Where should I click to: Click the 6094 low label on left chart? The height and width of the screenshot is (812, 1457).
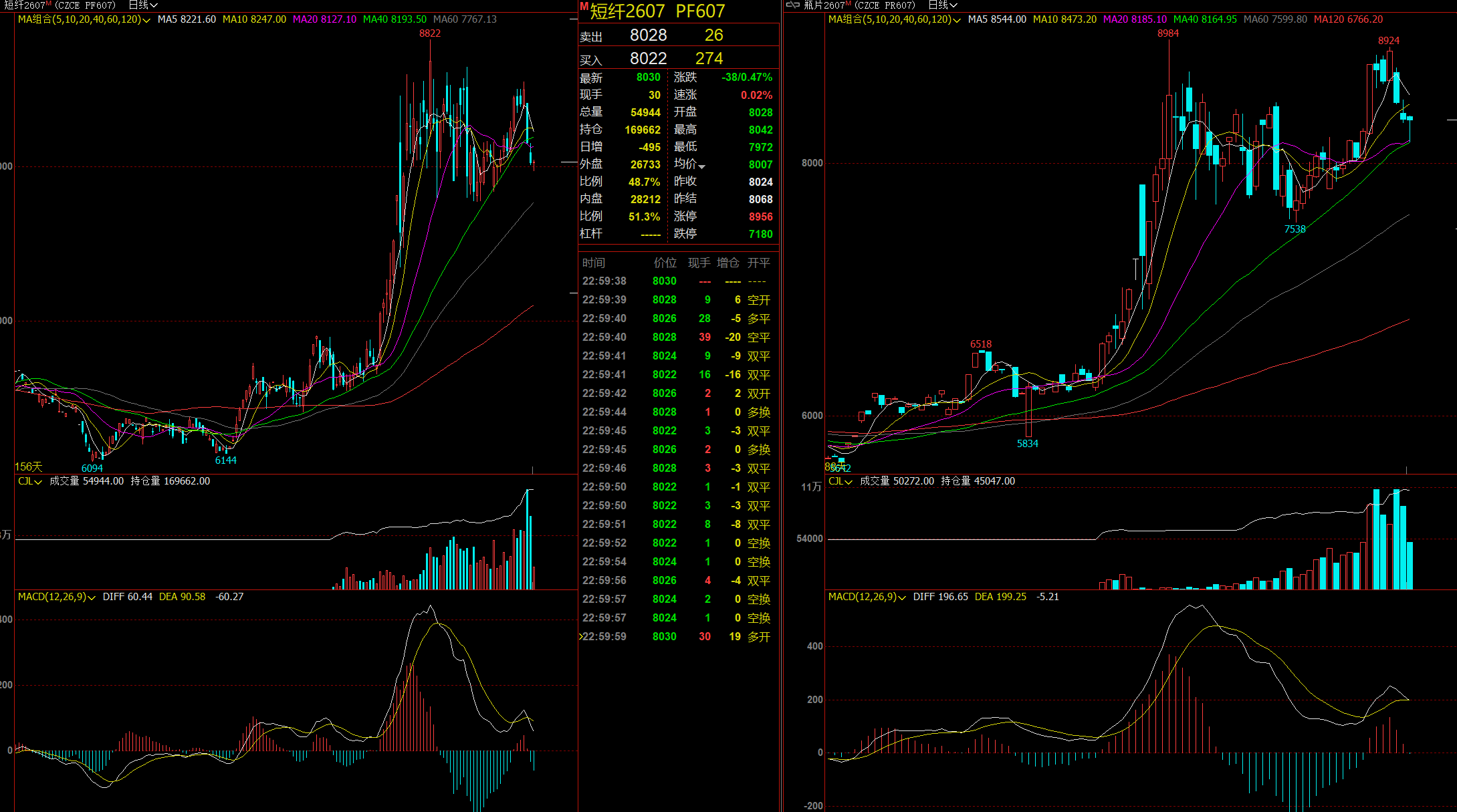pyautogui.click(x=92, y=468)
